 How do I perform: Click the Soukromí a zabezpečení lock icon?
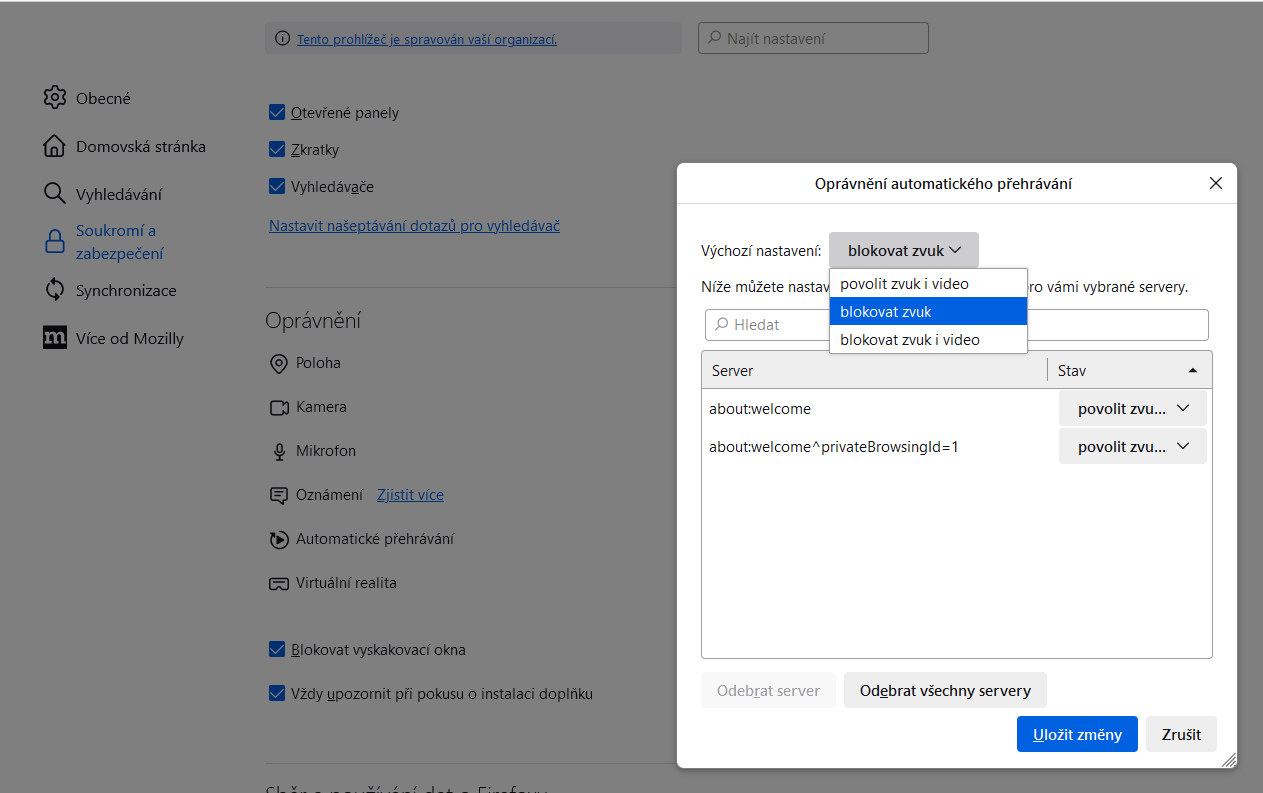coord(54,242)
